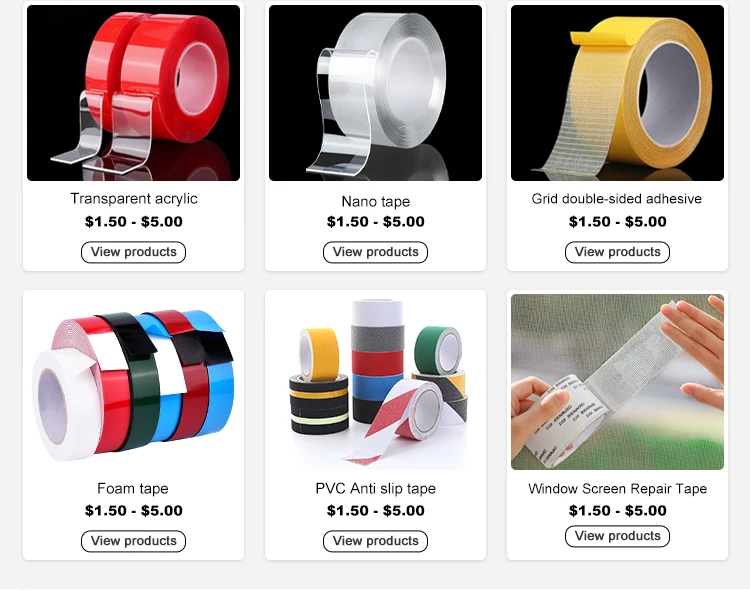The width and height of the screenshot is (750, 590).
Task: Click the PVC Anti slip tape title
Action: (x=375, y=489)
